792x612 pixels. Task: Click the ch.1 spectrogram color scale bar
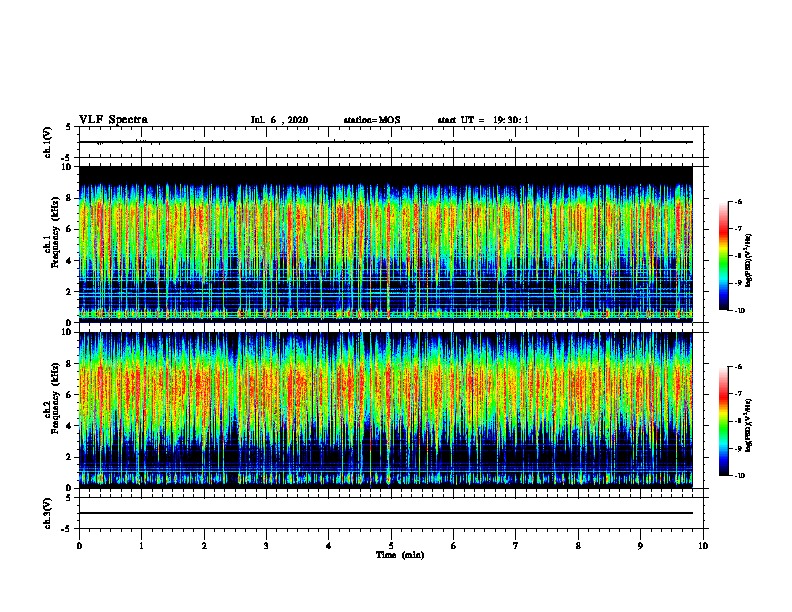pyautogui.click(x=724, y=256)
